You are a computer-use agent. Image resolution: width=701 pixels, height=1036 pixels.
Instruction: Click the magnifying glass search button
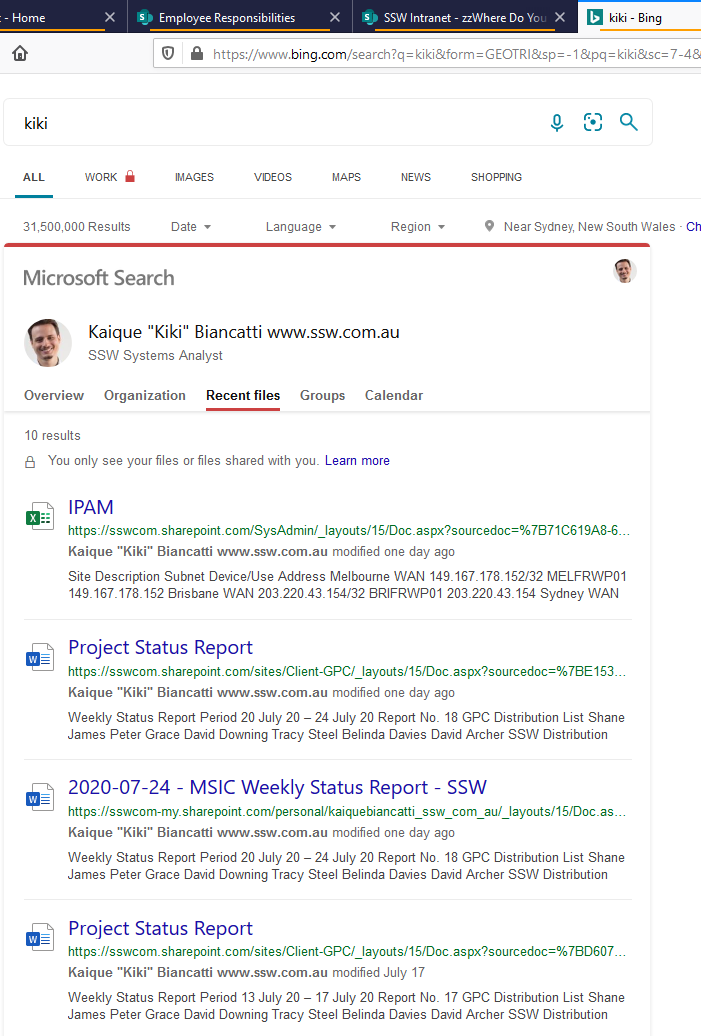628,122
